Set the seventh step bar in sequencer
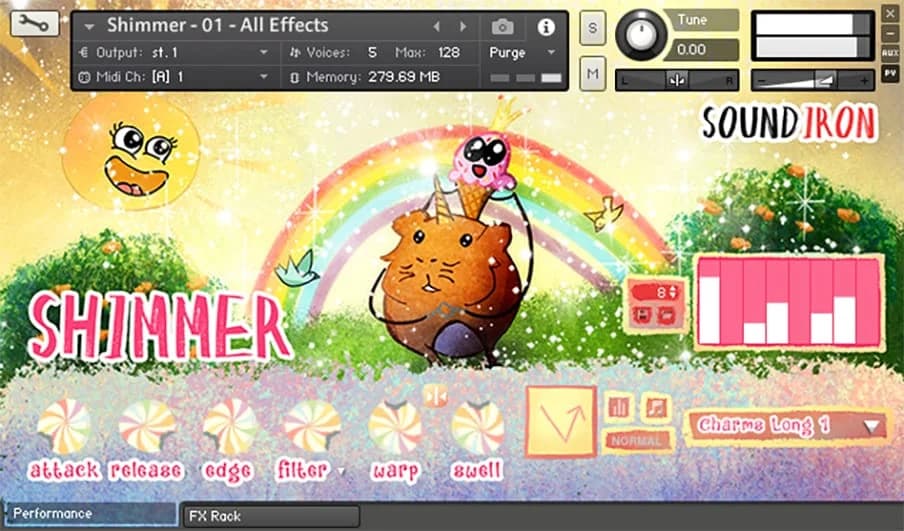 coord(845,302)
